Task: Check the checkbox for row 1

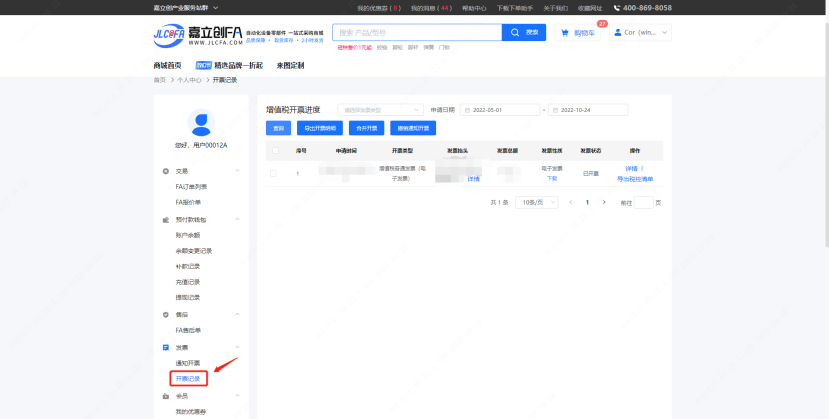Action: 275,174
